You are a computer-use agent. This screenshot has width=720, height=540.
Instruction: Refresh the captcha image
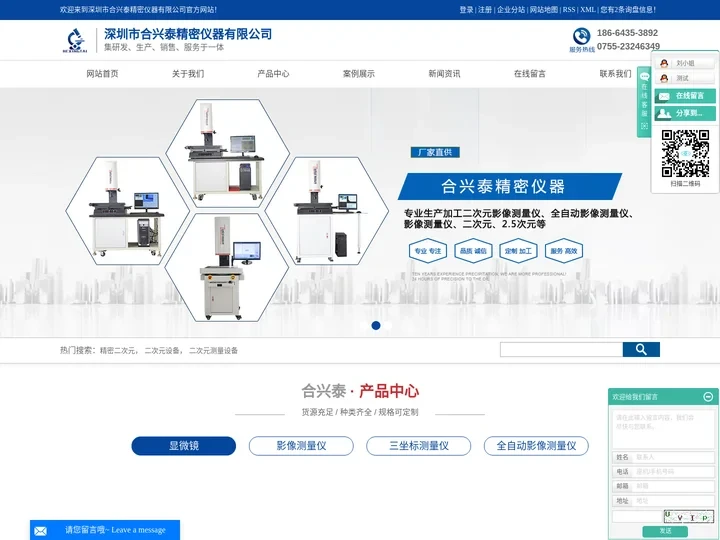click(689, 517)
